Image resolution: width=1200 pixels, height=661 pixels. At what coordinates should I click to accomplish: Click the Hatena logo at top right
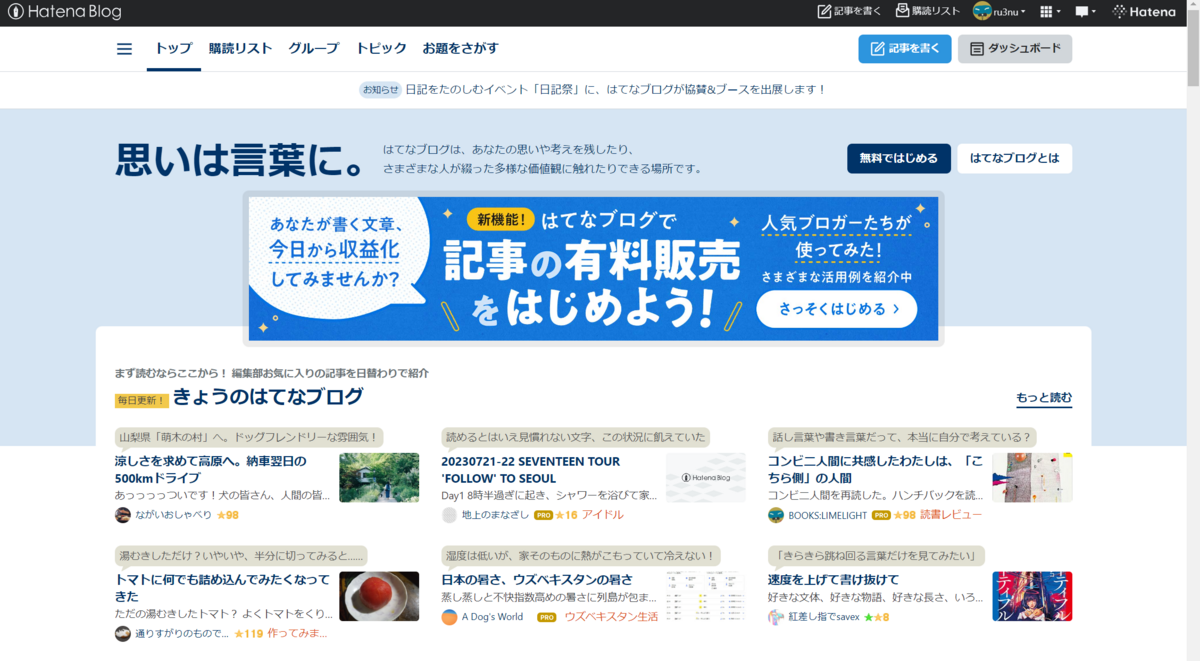point(1144,12)
